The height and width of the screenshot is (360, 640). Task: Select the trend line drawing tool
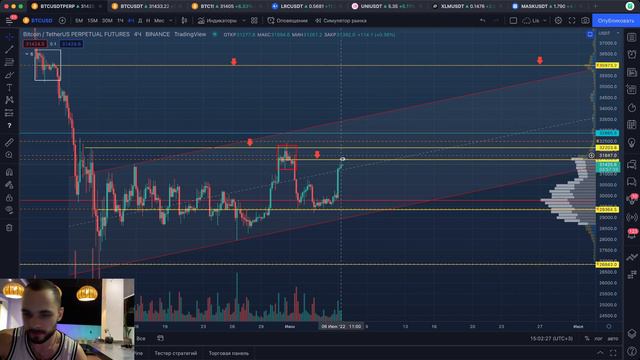click(9, 49)
